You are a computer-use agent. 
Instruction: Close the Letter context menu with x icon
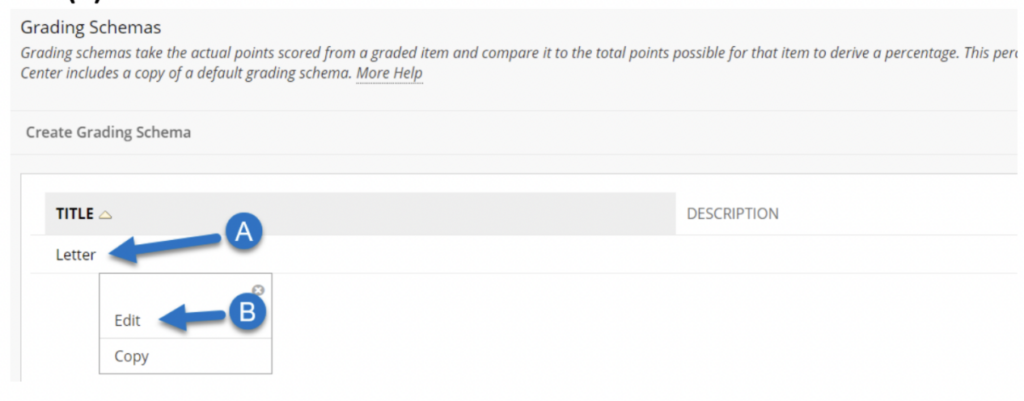click(x=259, y=290)
